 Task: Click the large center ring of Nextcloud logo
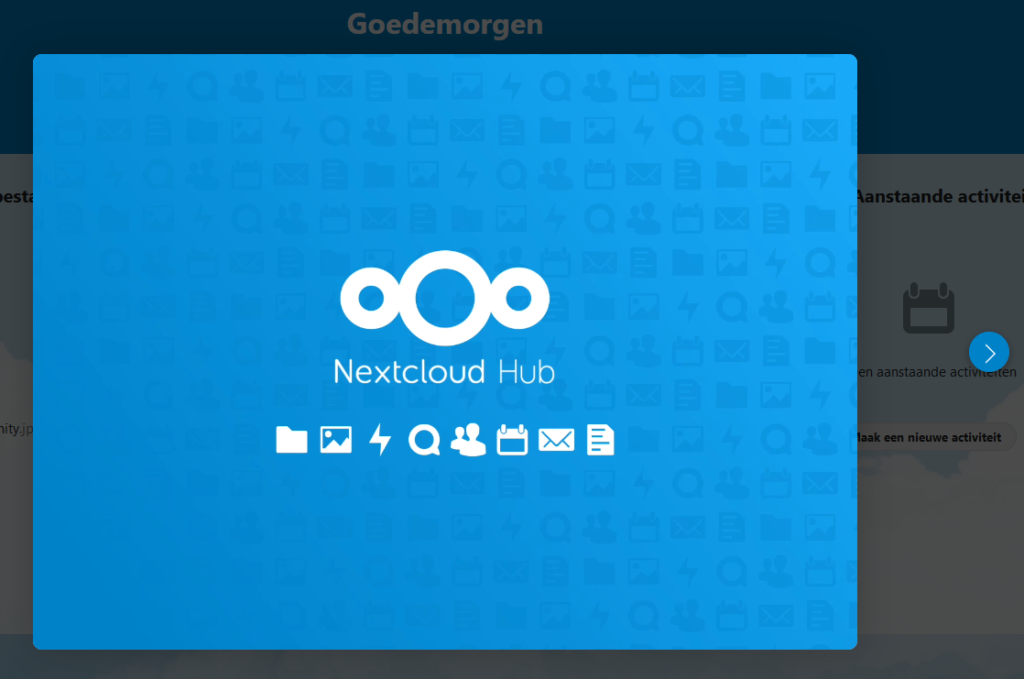click(445, 299)
